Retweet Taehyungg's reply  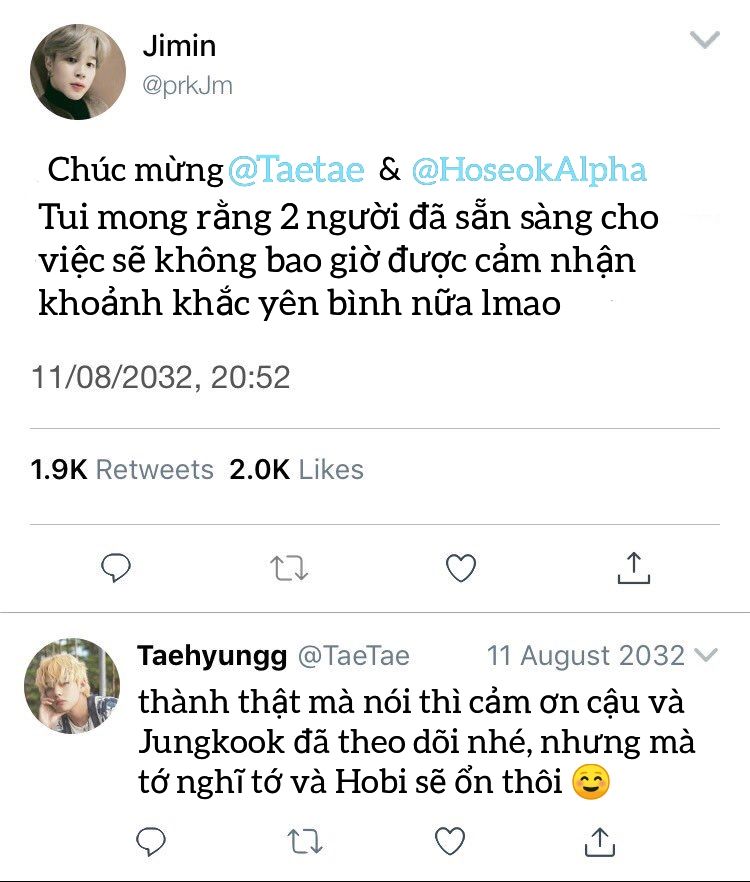[299, 840]
